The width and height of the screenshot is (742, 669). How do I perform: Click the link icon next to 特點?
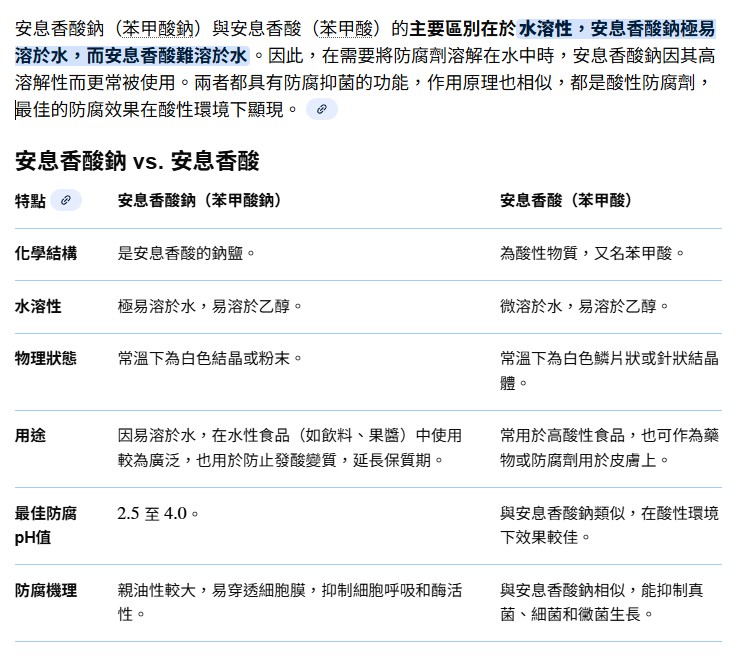[66, 200]
